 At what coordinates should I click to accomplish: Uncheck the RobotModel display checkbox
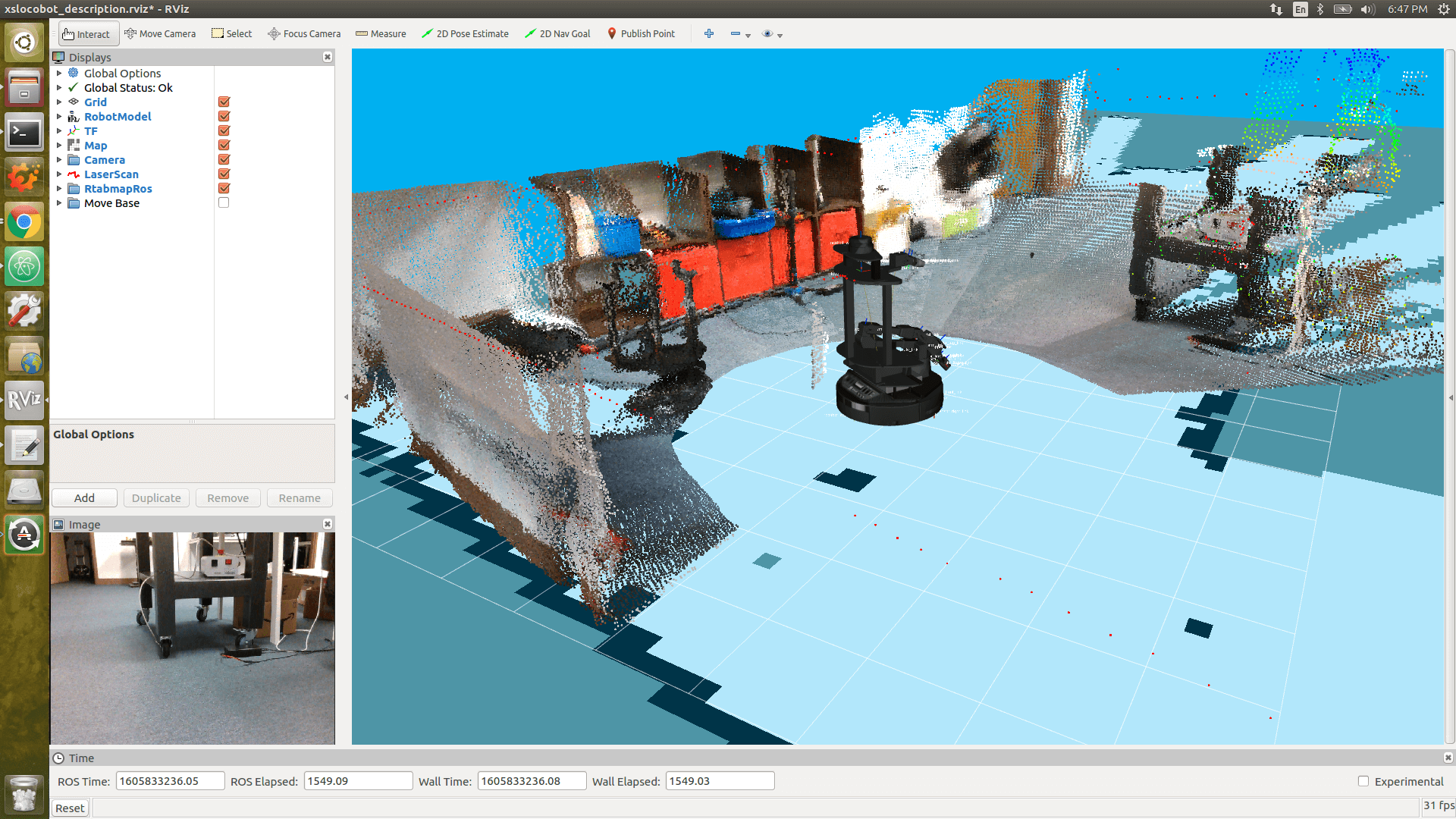coord(224,116)
